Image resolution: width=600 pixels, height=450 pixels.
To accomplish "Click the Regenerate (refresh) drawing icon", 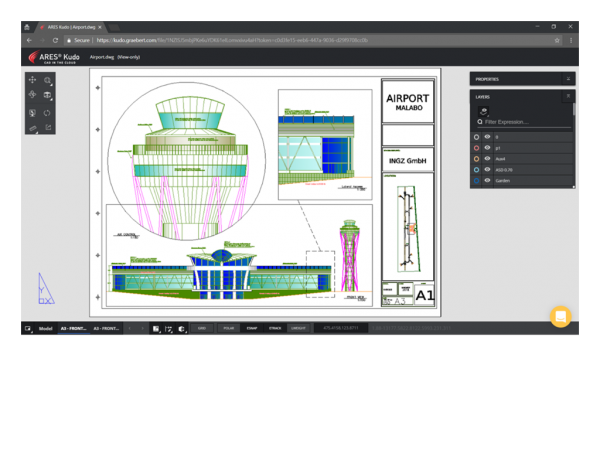I will [47, 112].
